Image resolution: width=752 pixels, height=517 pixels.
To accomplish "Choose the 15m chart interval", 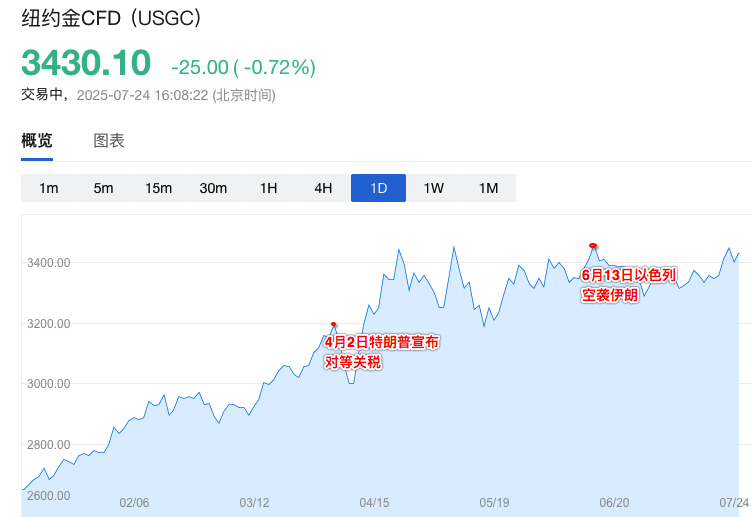I will [158, 188].
